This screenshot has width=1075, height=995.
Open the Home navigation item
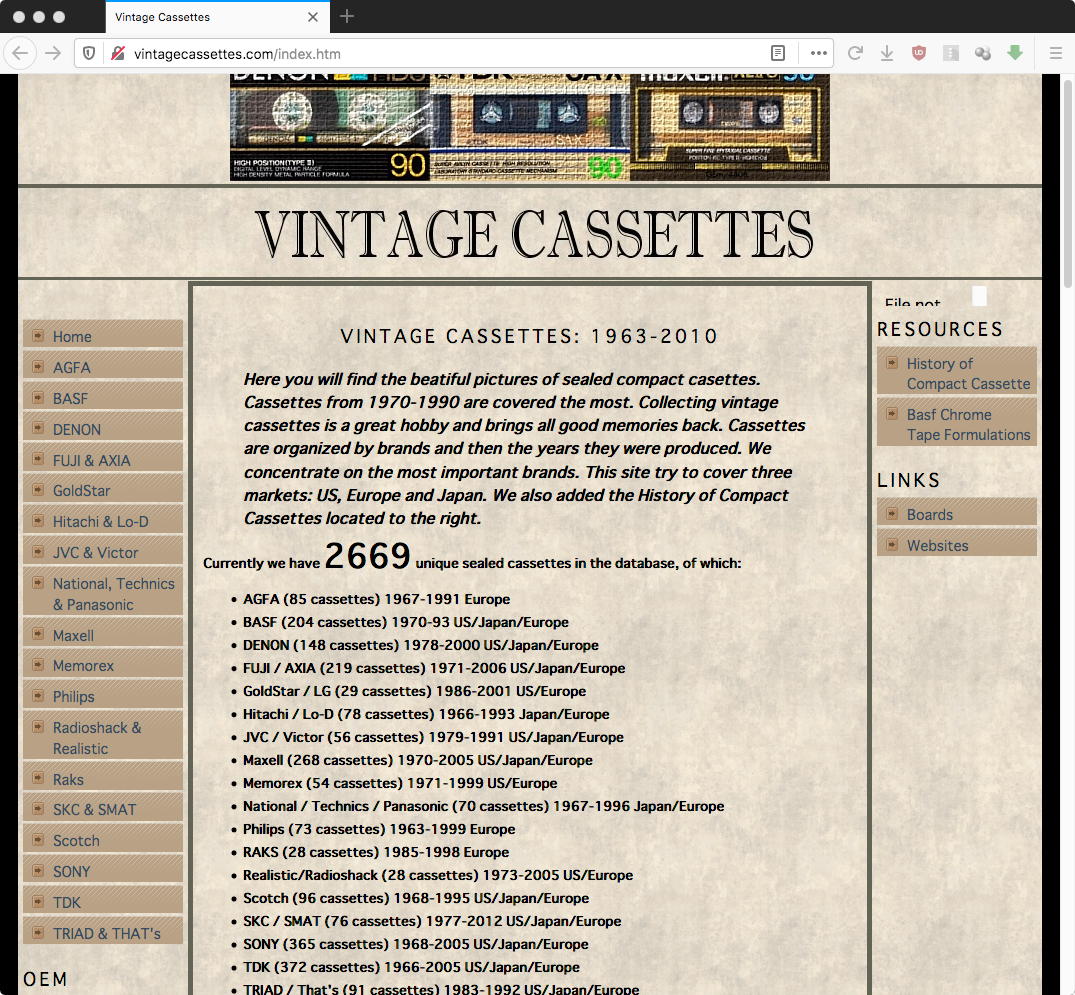[x=103, y=336]
